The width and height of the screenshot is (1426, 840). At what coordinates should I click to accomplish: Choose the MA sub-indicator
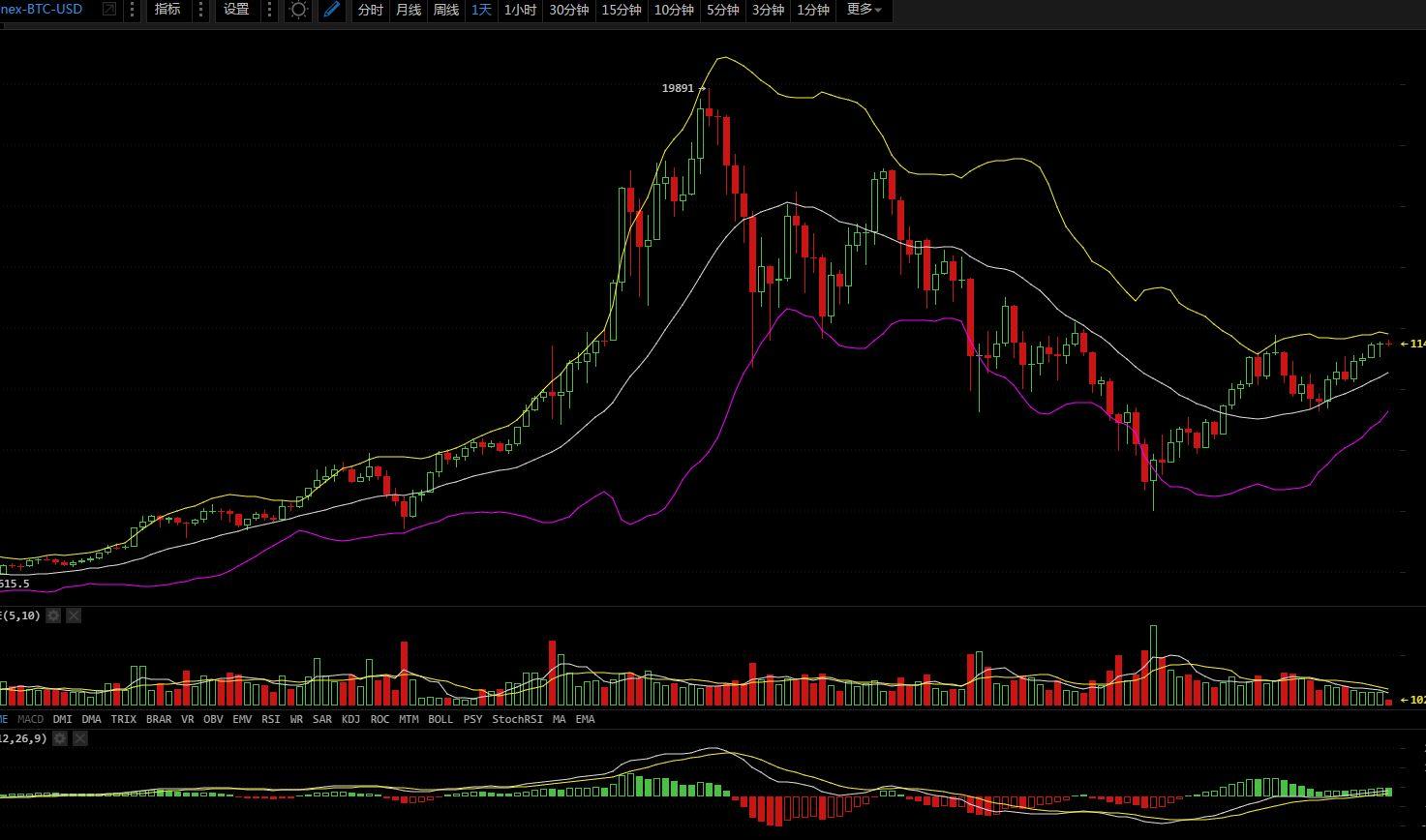(559, 719)
